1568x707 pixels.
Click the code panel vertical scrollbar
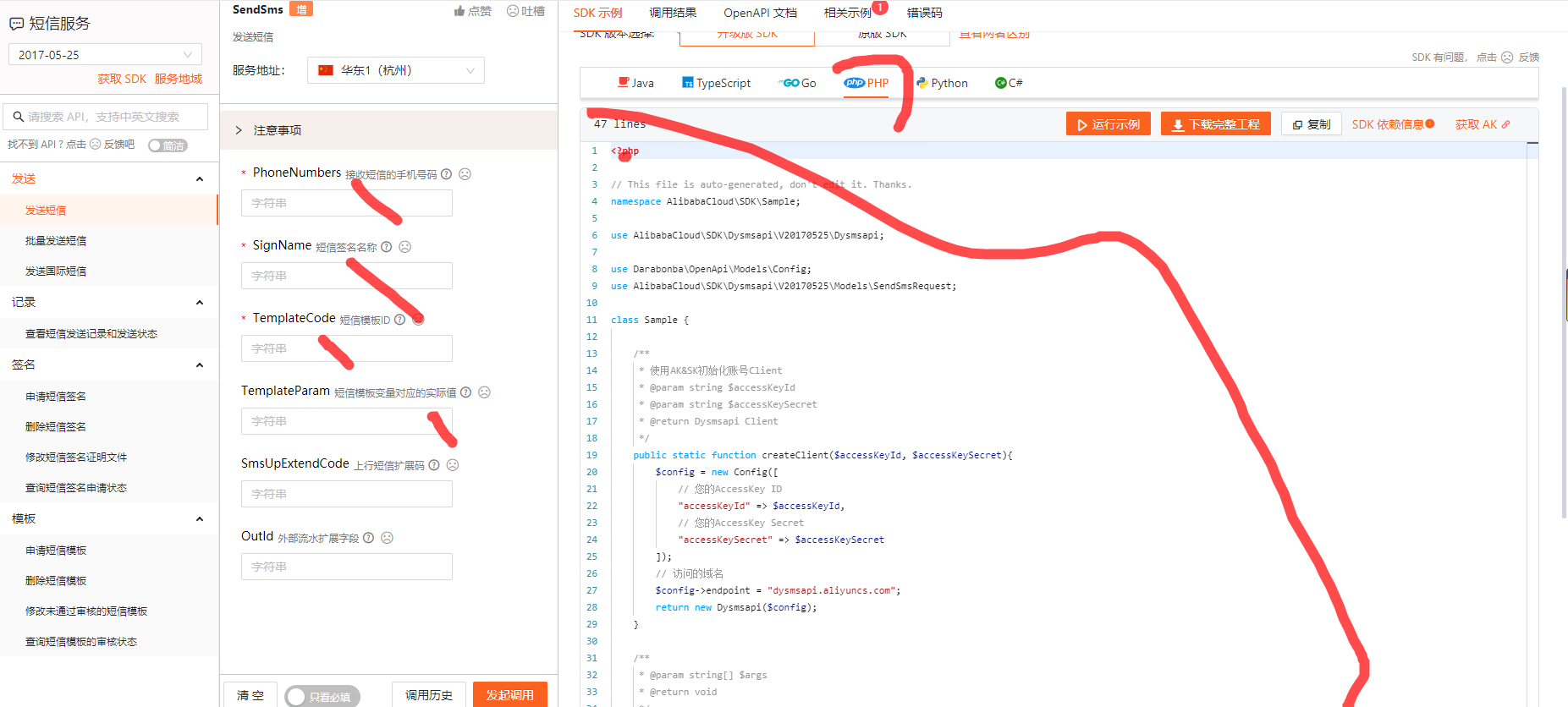[1564, 302]
